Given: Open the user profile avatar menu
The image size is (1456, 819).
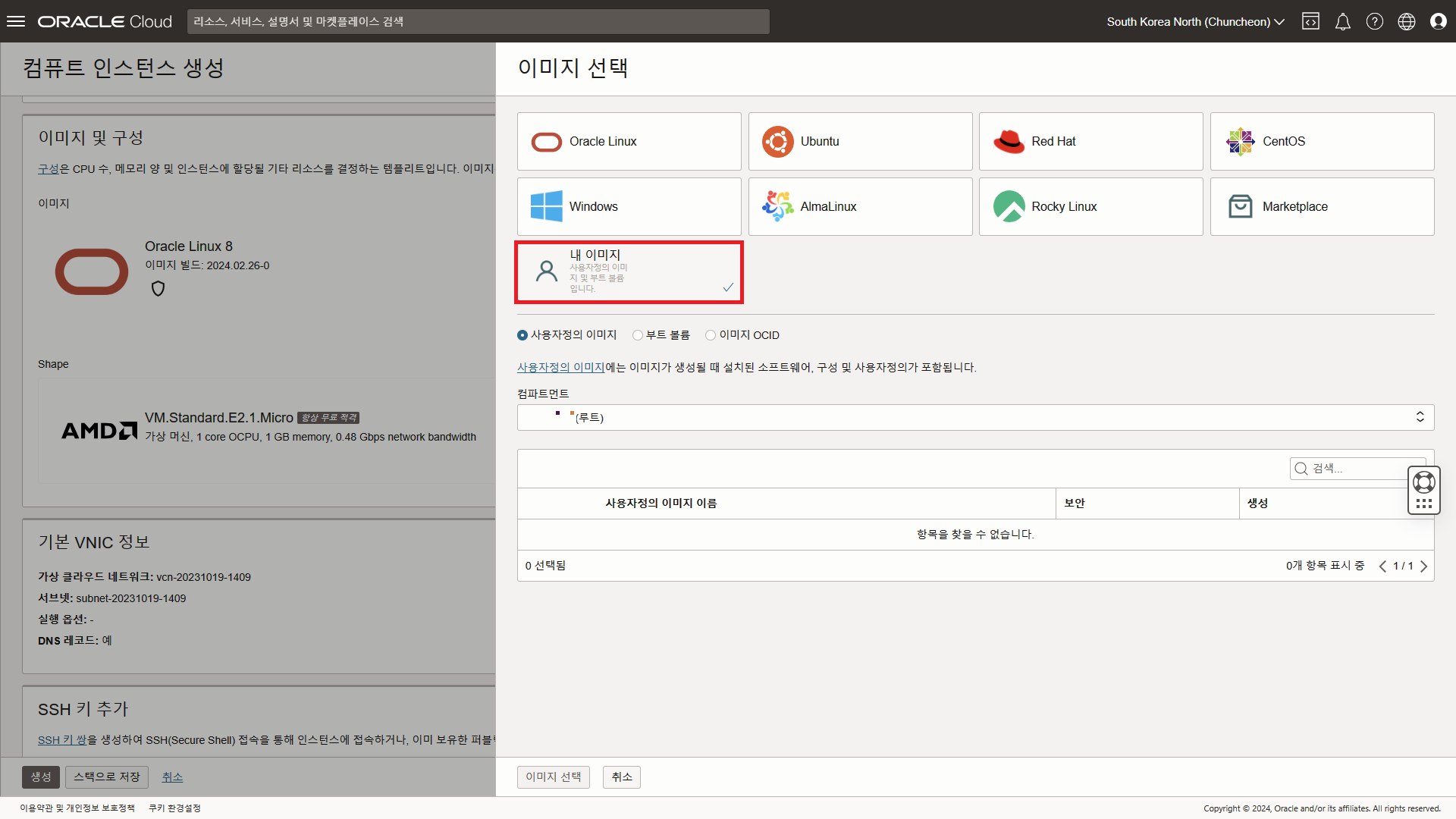Looking at the screenshot, I should (x=1438, y=21).
